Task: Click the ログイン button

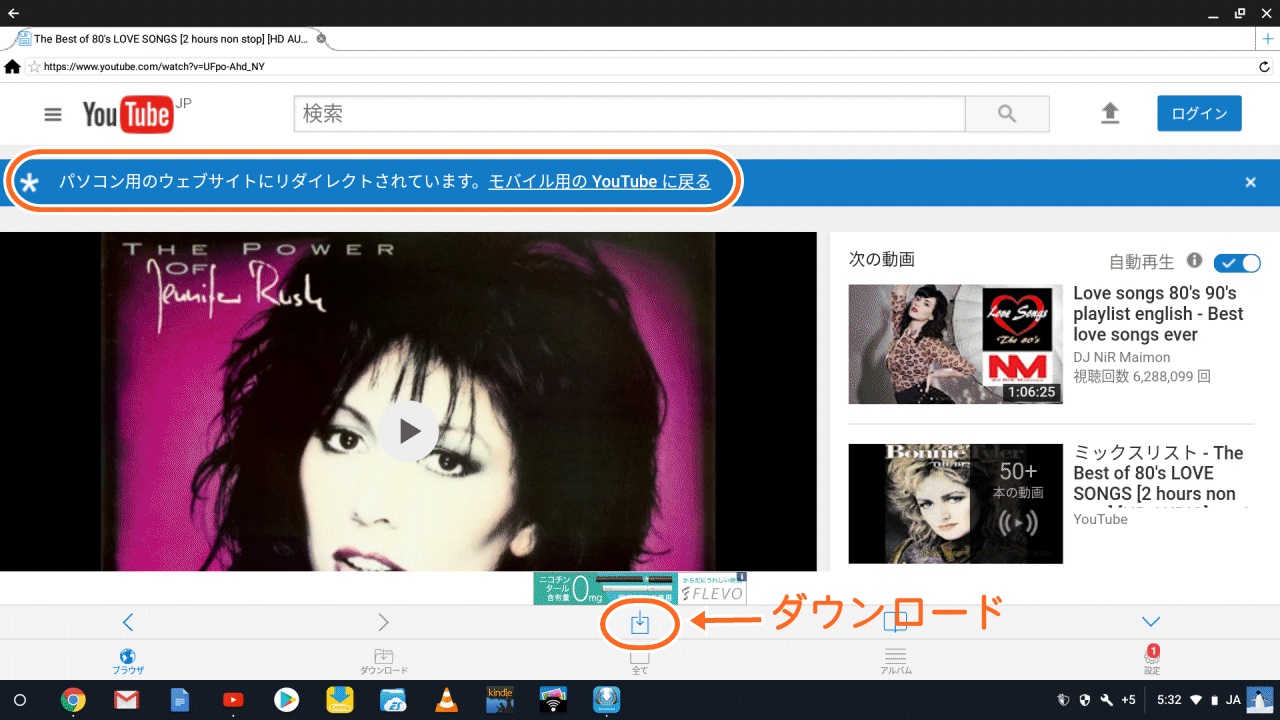Action: (1199, 113)
